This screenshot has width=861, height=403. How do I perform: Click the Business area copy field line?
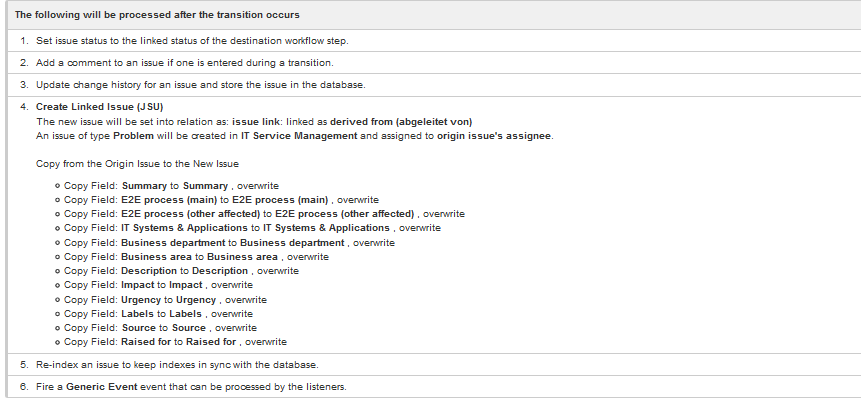tap(196, 257)
